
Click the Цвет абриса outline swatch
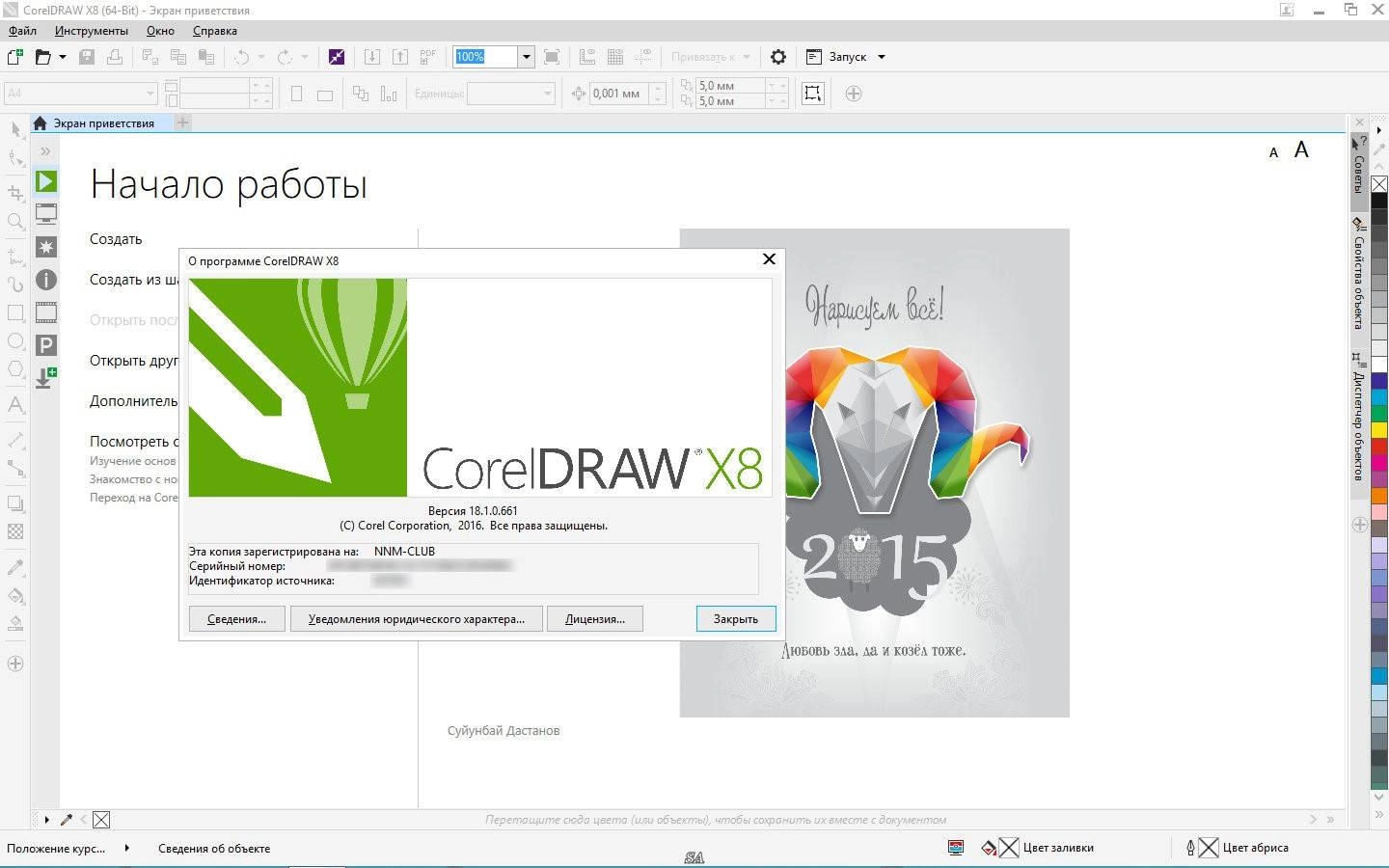(x=1209, y=848)
